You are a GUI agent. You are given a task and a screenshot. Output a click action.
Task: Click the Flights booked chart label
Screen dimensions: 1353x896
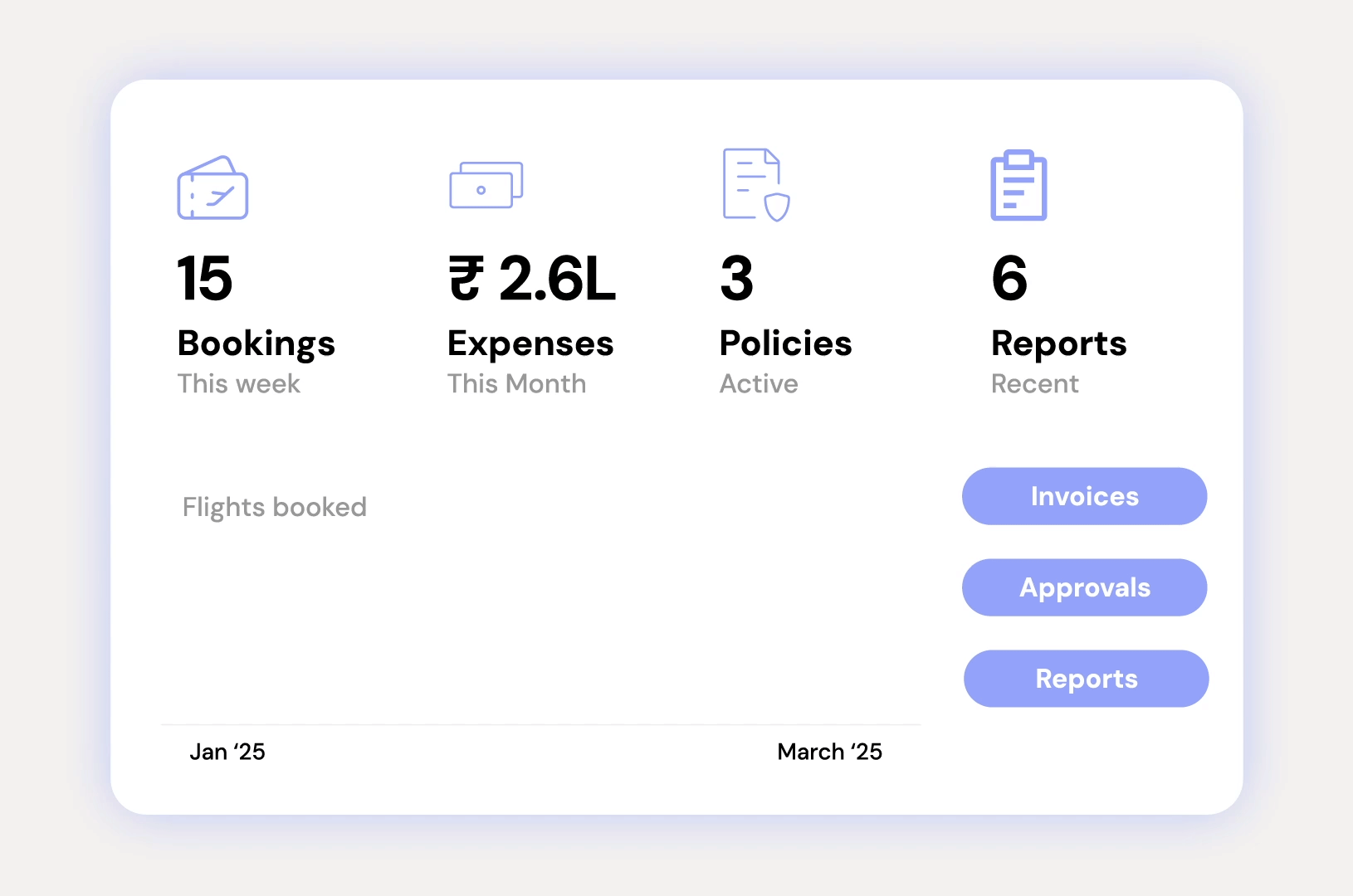click(x=274, y=507)
